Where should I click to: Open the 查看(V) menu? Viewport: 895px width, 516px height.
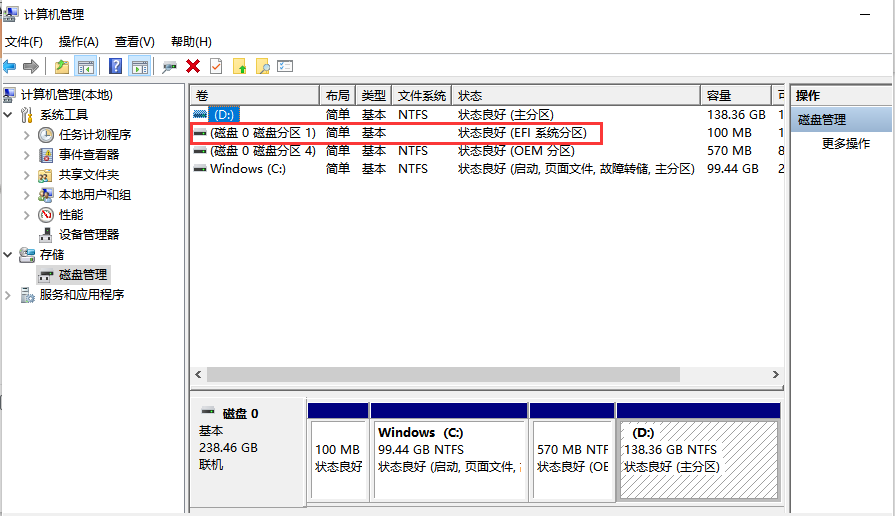coord(134,41)
